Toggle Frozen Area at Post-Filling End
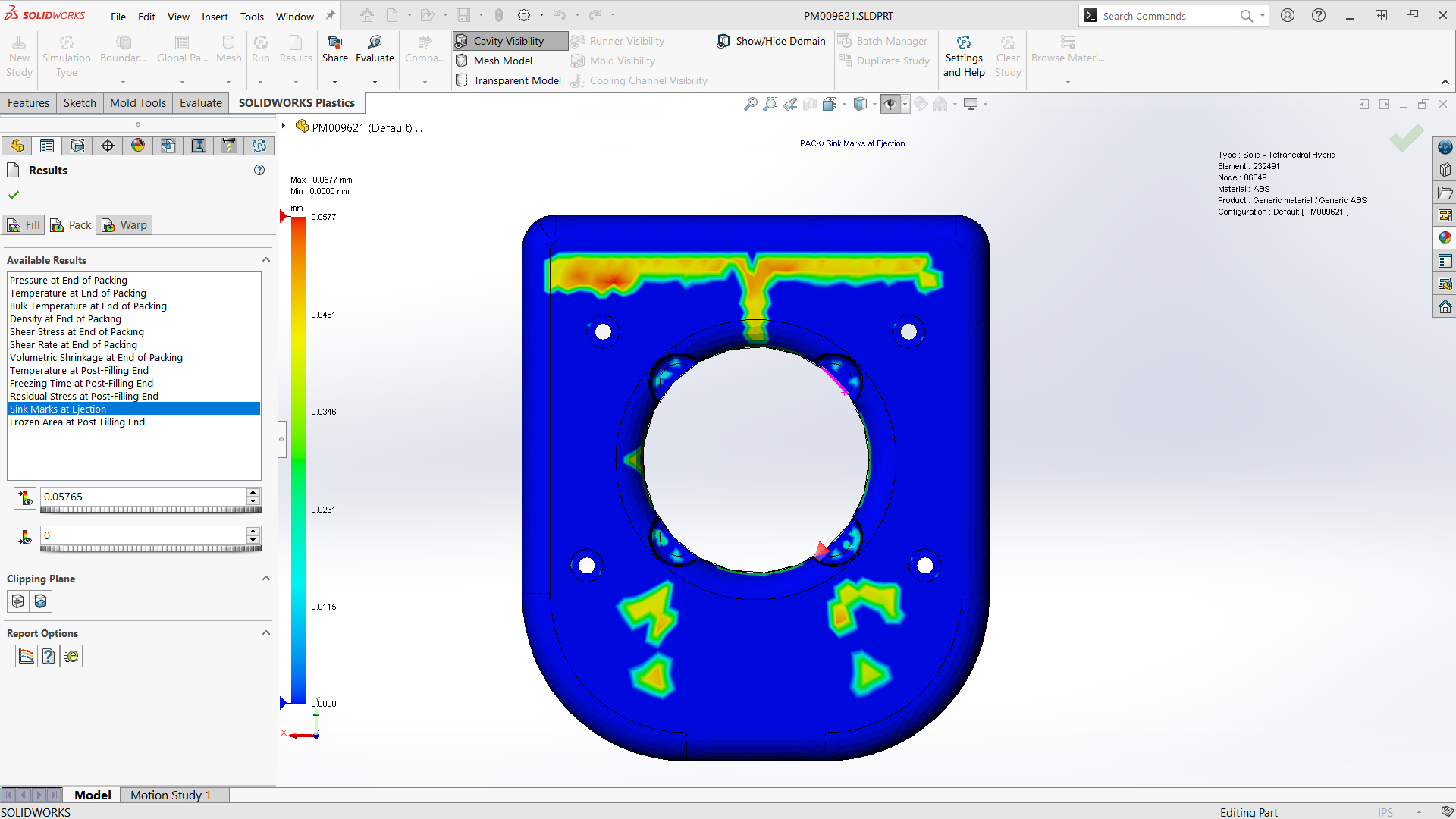The width and height of the screenshot is (1456, 819). [77, 421]
